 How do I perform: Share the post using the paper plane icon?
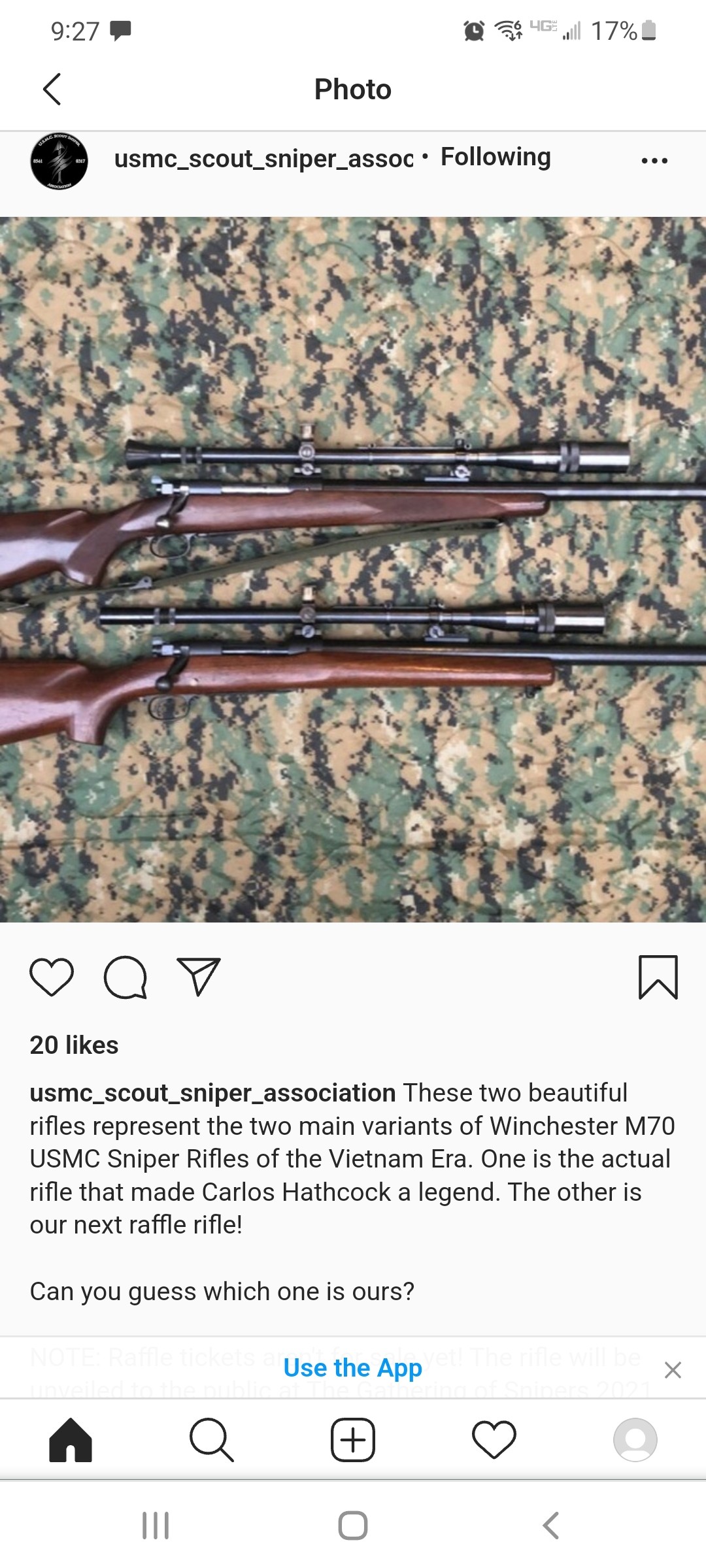pos(199,977)
